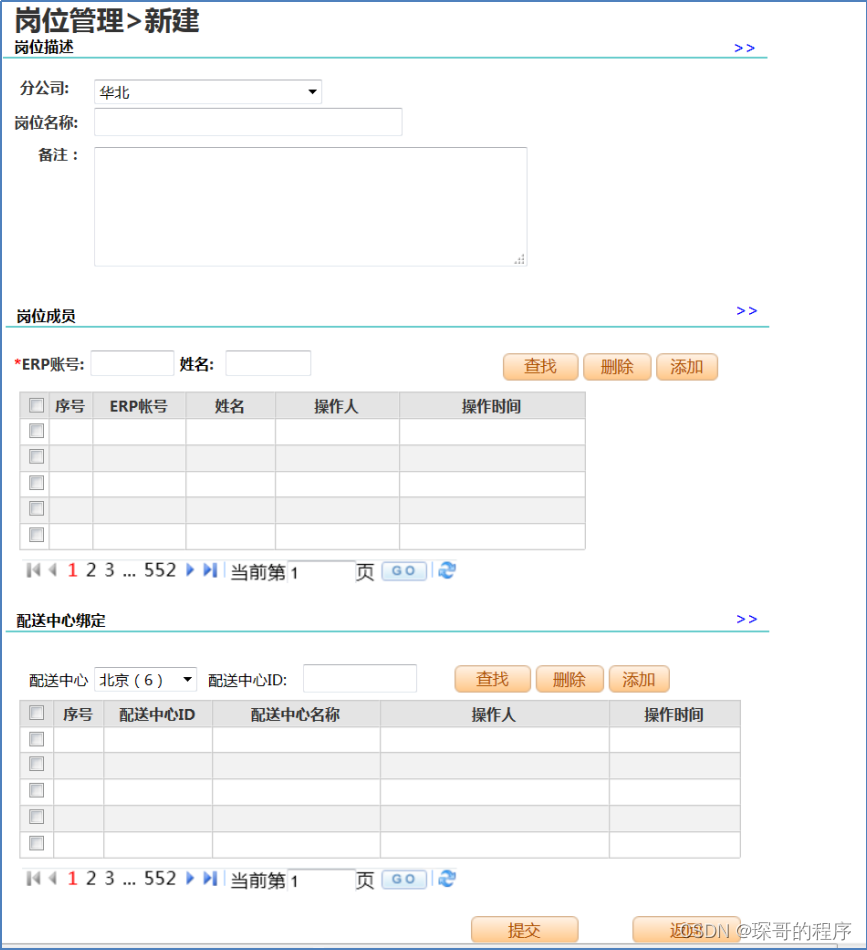Click the 操作人 header in 配送中心 table

pos(494,714)
